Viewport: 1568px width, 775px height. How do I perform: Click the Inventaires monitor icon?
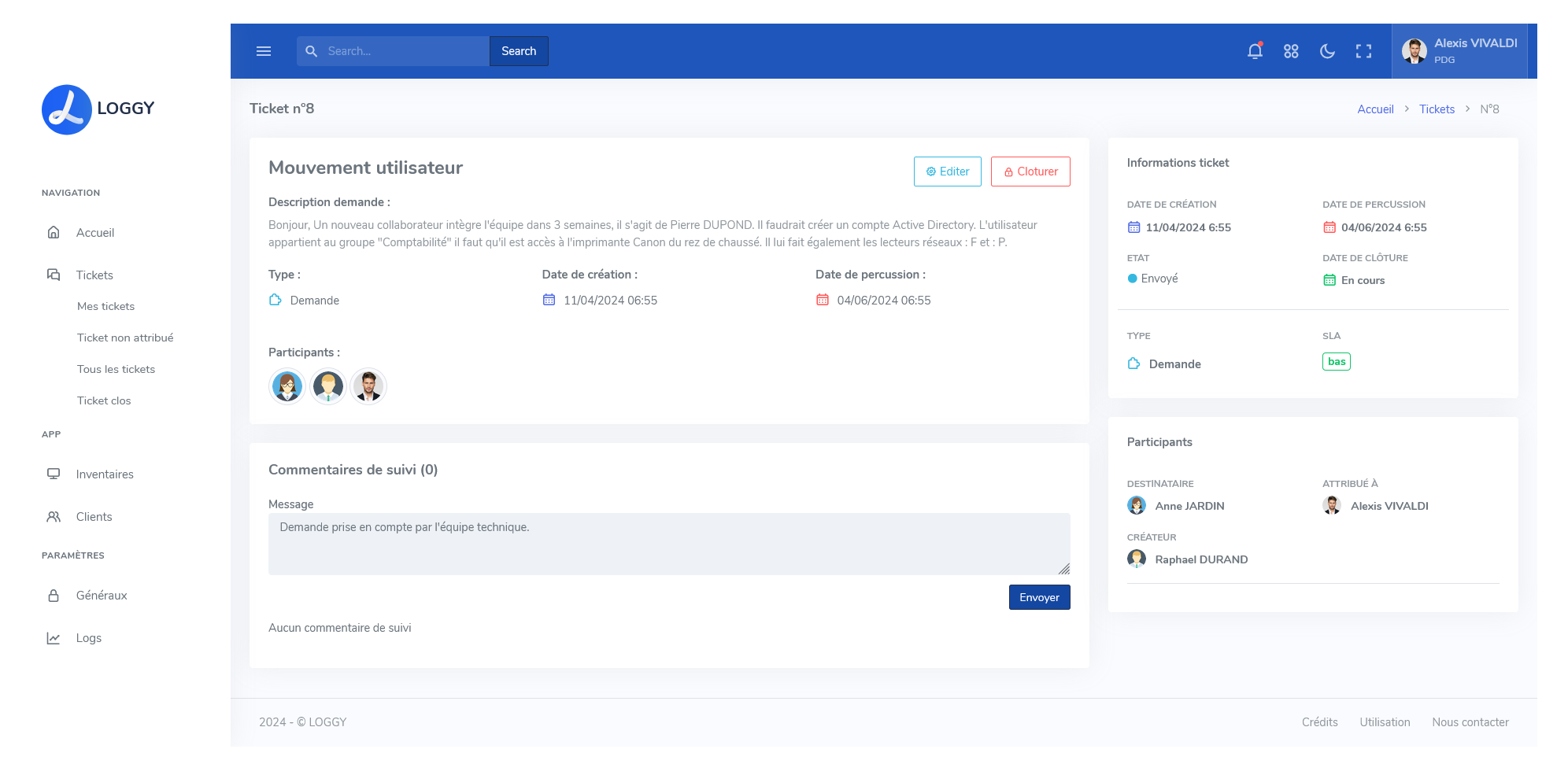click(54, 474)
